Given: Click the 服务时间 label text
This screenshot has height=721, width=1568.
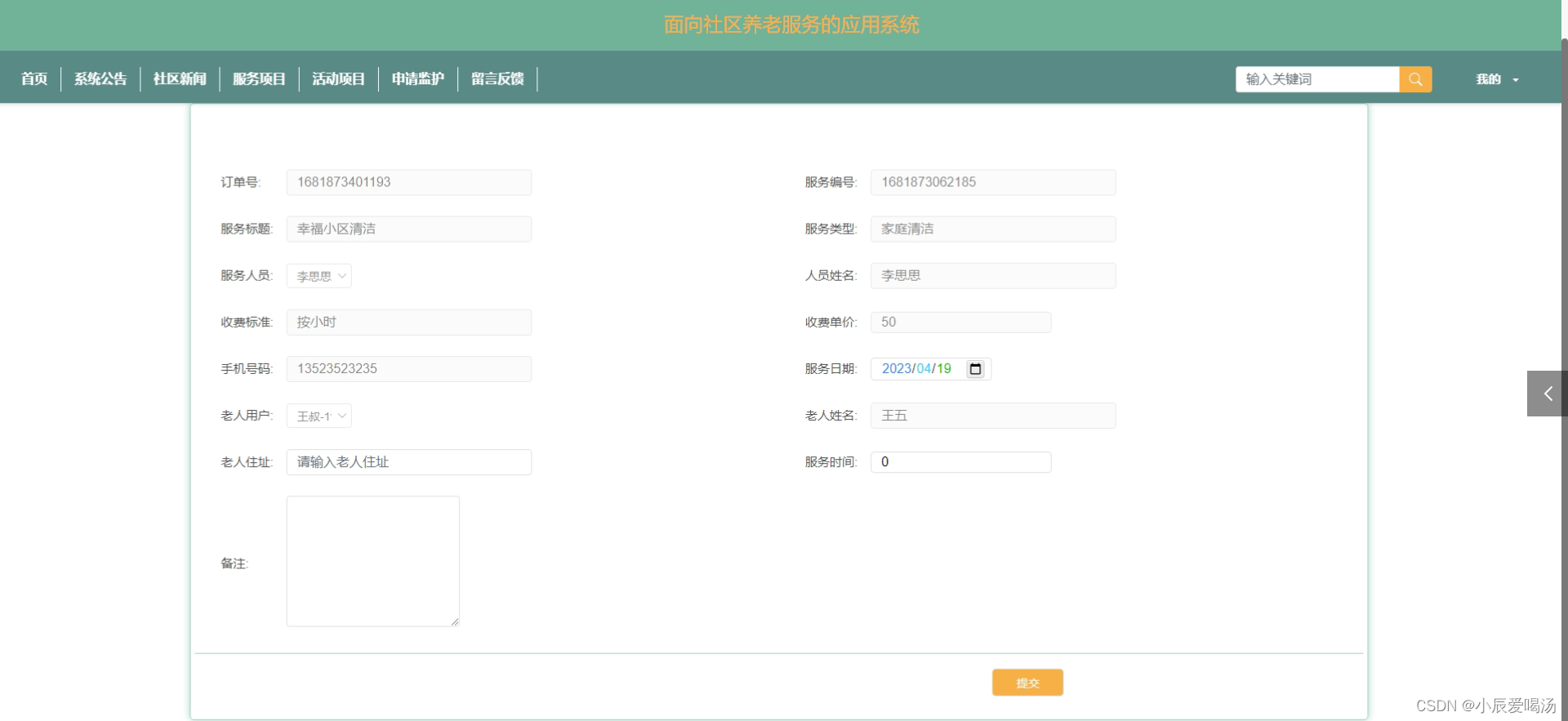Looking at the screenshot, I should (831, 462).
